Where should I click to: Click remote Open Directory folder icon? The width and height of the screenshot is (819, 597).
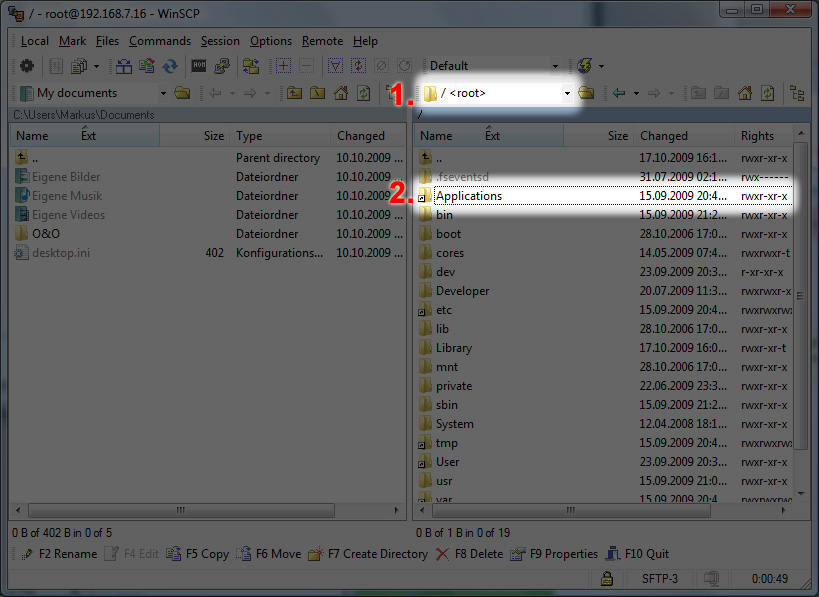(x=586, y=93)
